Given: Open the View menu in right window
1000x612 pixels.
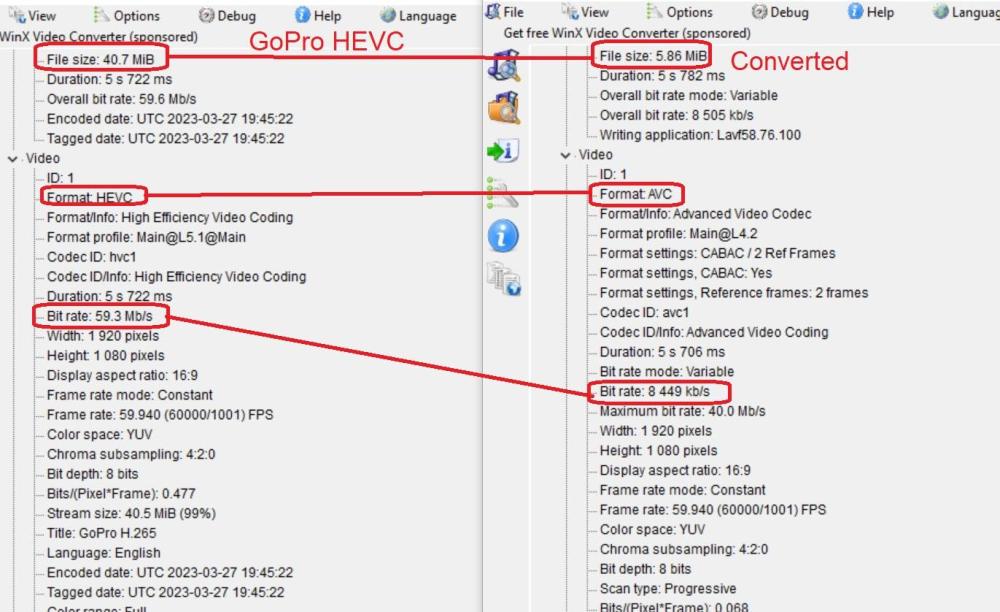Looking at the screenshot, I should pyautogui.click(x=585, y=12).
